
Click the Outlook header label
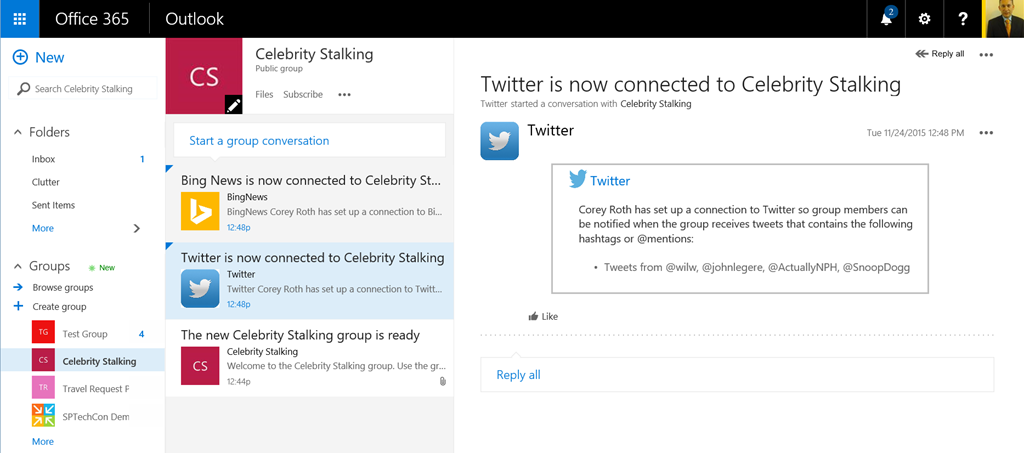tap(195, 19)
